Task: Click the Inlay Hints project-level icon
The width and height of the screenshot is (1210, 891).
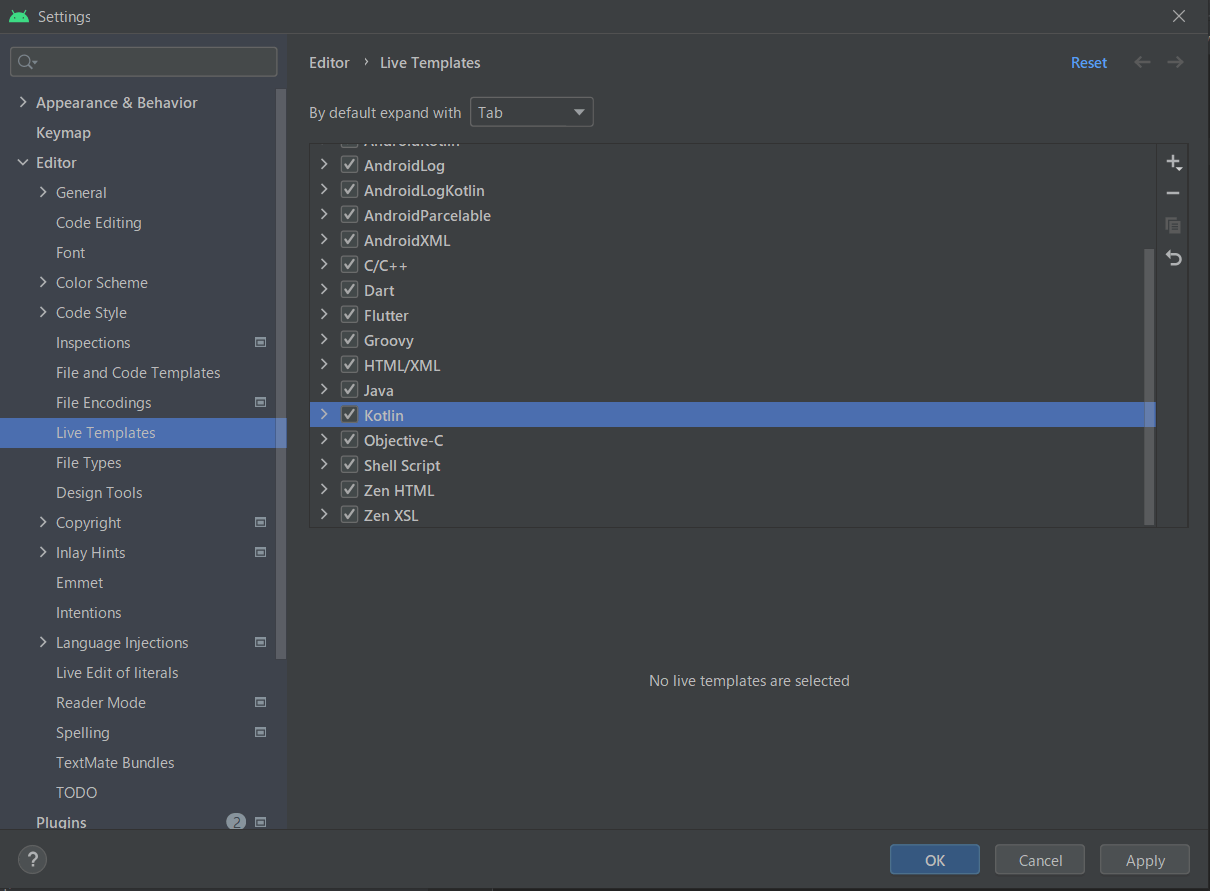Action: pos(261,552)
